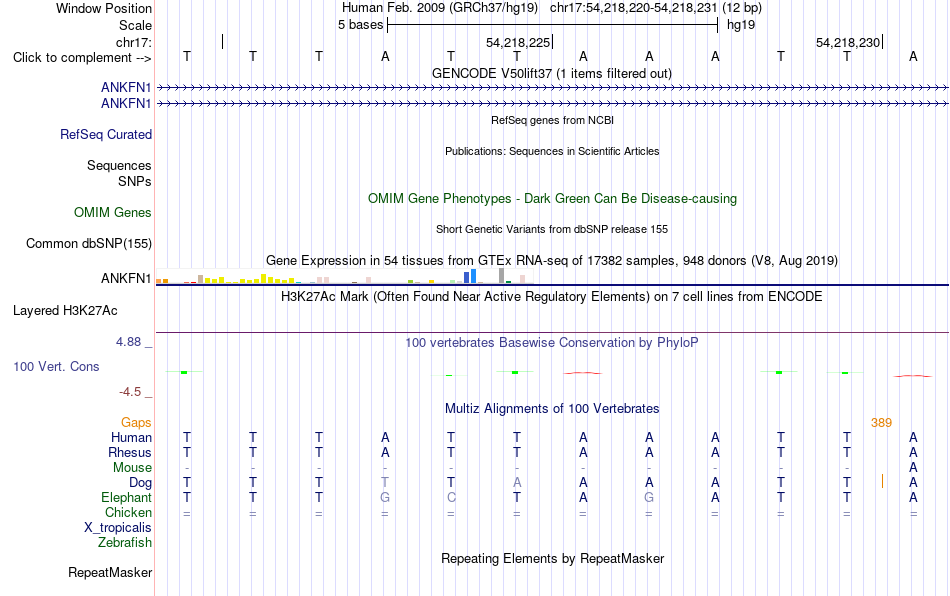Click the chr17: ruler label
This screenshot has height=596, width=950.
pos(133,42)
